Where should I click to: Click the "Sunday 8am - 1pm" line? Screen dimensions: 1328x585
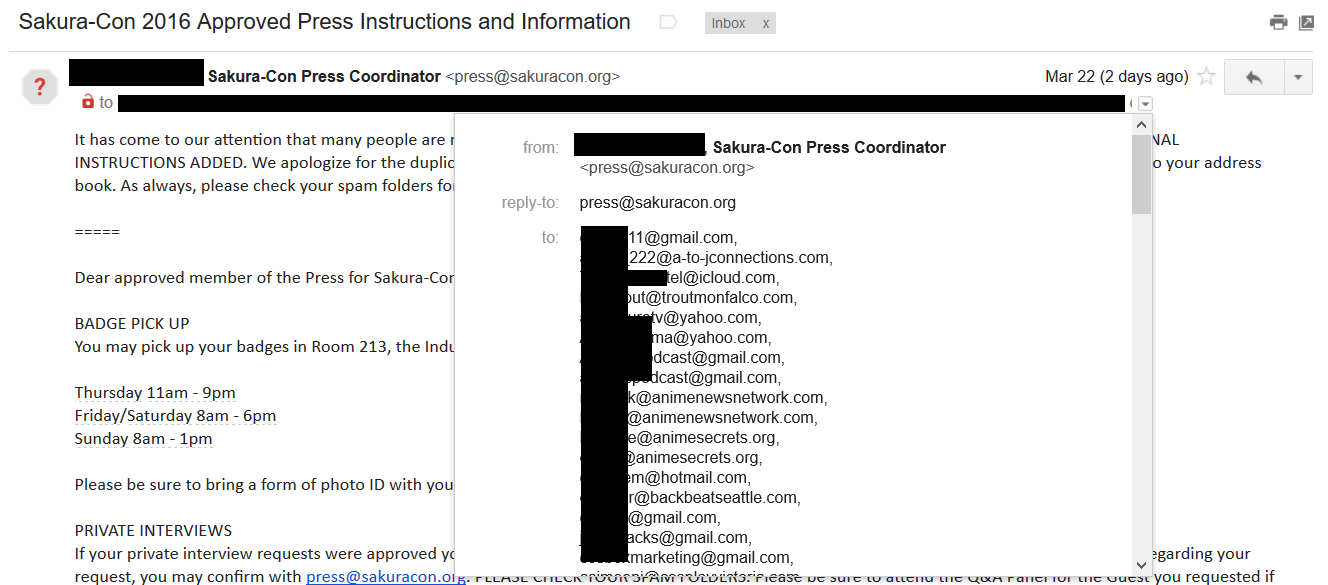pyautogui.click(x=143, y=438)
